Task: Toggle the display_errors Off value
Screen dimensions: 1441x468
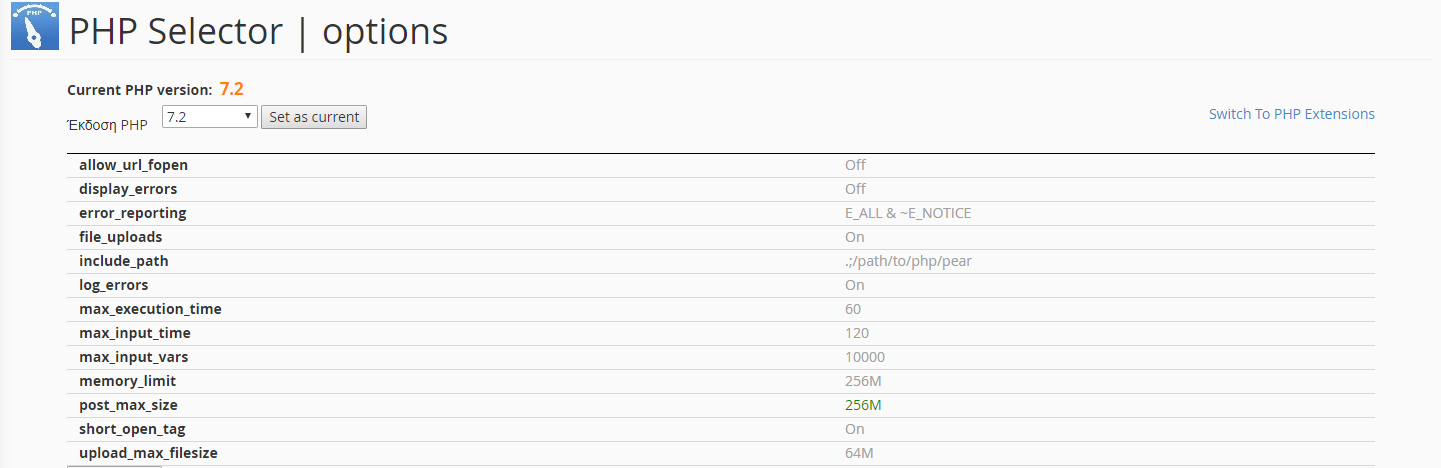Action: 855,189
